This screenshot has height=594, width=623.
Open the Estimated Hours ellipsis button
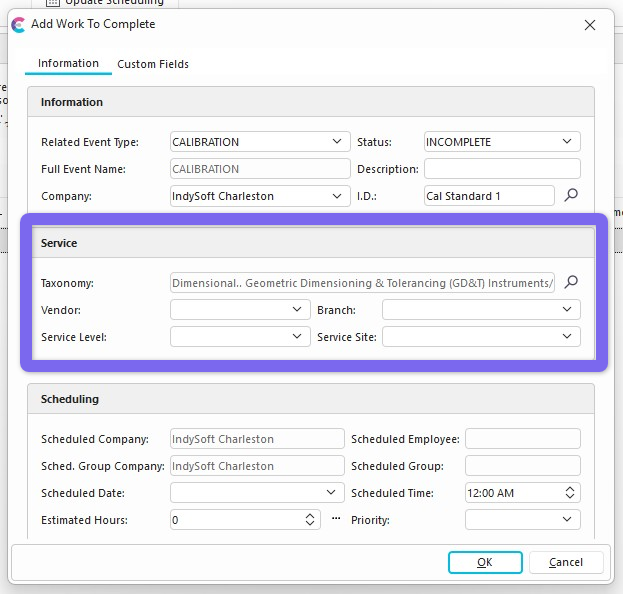[x=336, y=520]
